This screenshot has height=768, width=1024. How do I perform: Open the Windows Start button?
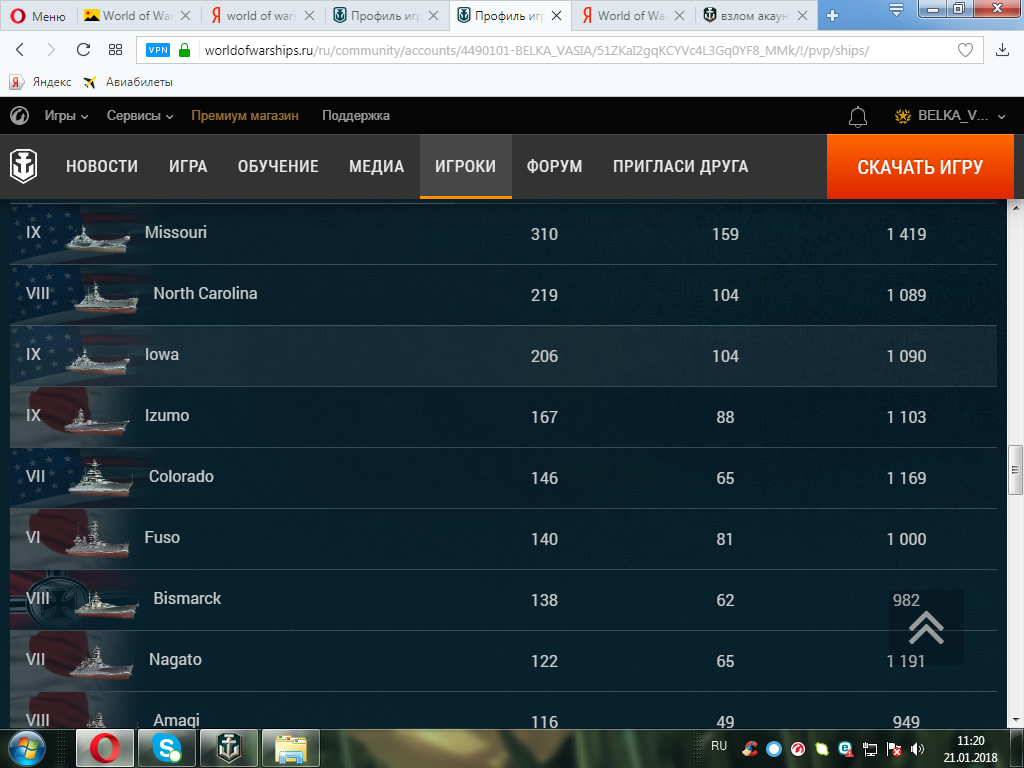[27, 748]
